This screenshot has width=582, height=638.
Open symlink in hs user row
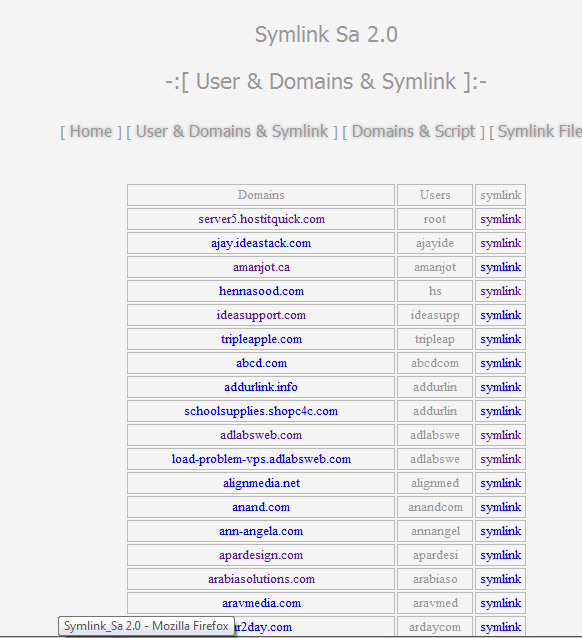pos(501,291)
